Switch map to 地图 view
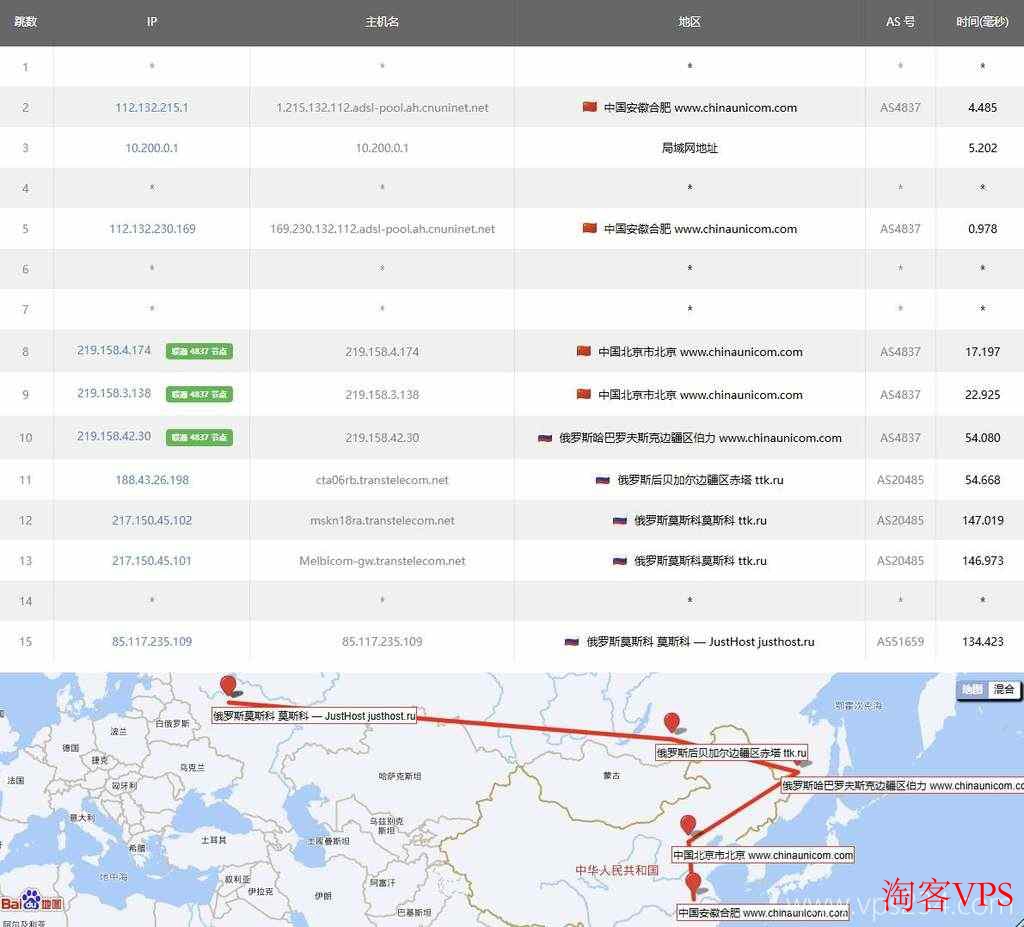Image resolution: width=1024 pixels, height=927 pixels. [972, 690]
